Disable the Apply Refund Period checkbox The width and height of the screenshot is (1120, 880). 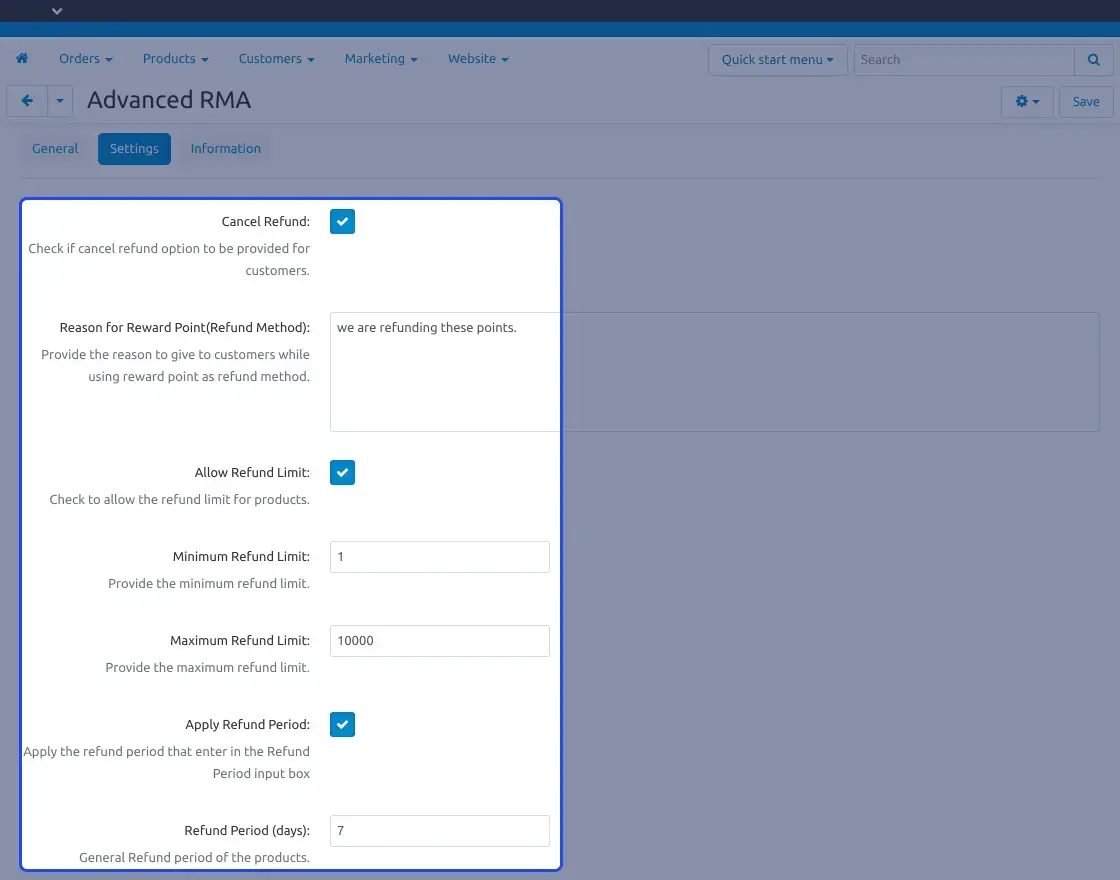tap(342, 725)
